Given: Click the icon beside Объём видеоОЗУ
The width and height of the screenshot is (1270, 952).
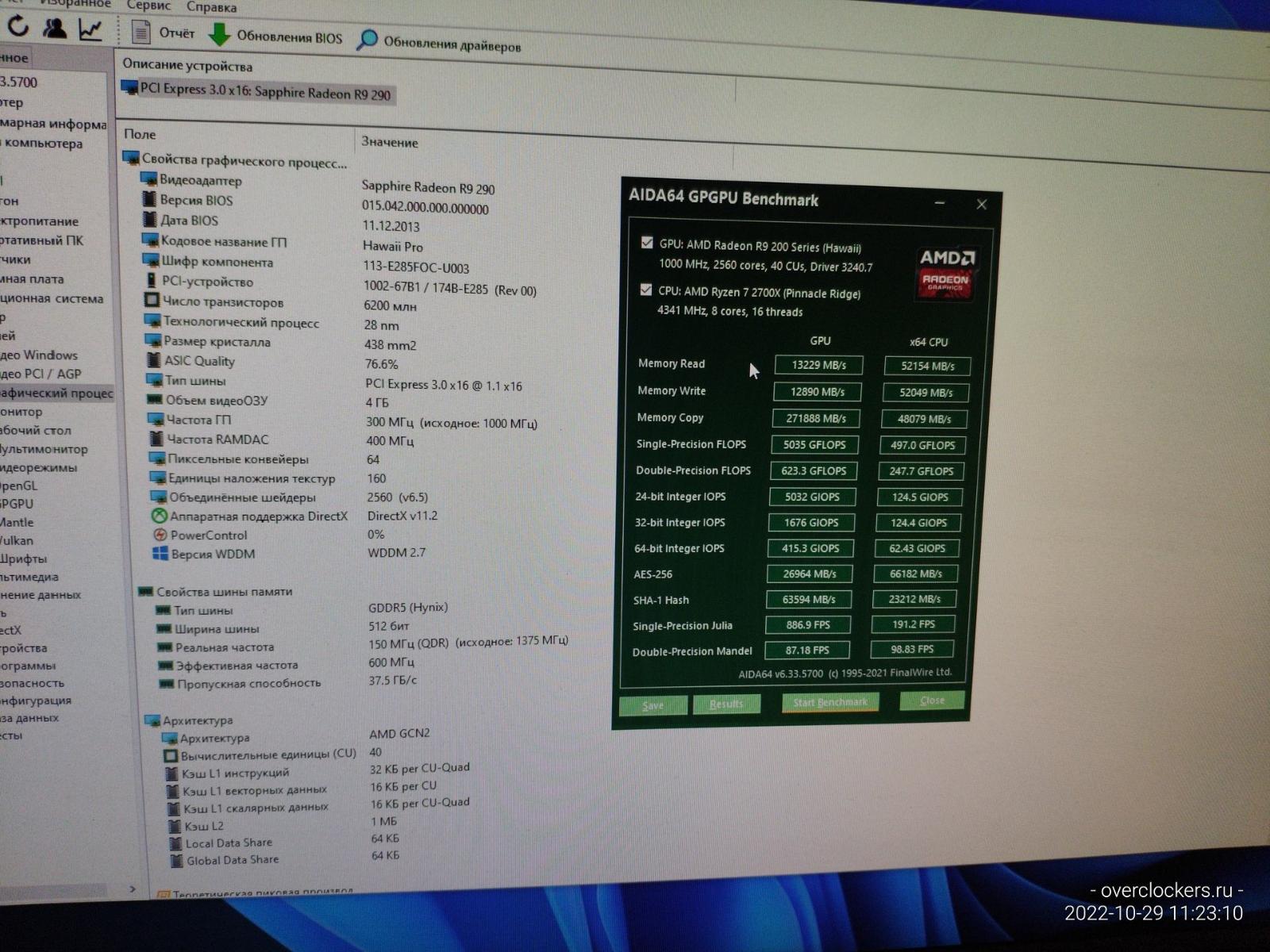Looking at the screenshot, I should (154, 399).
